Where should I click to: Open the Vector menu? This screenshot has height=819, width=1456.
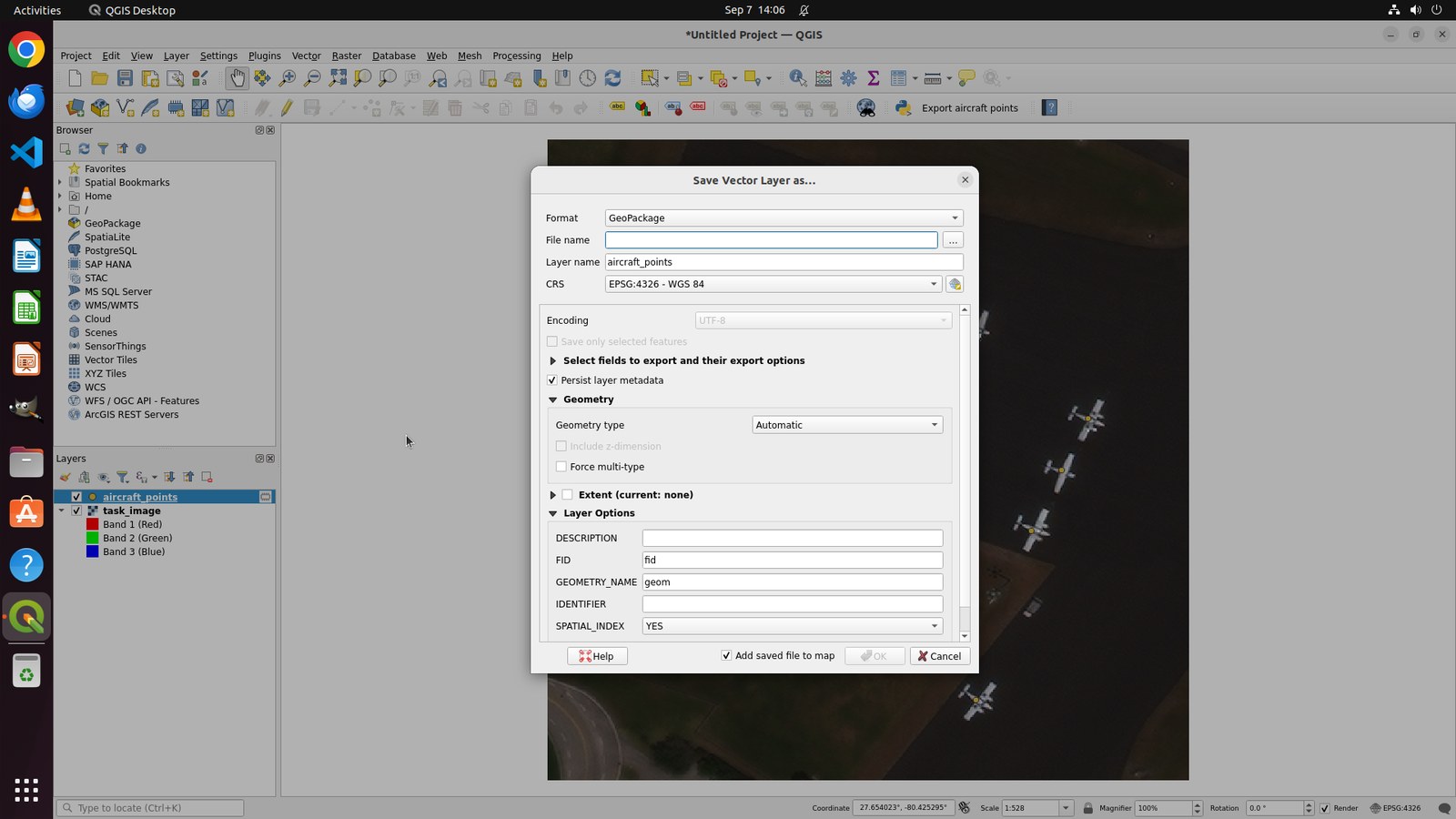[x=306, y=56]
